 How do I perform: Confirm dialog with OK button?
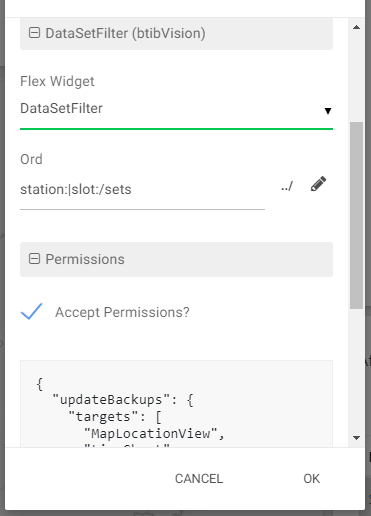click(x=311, y=479)
